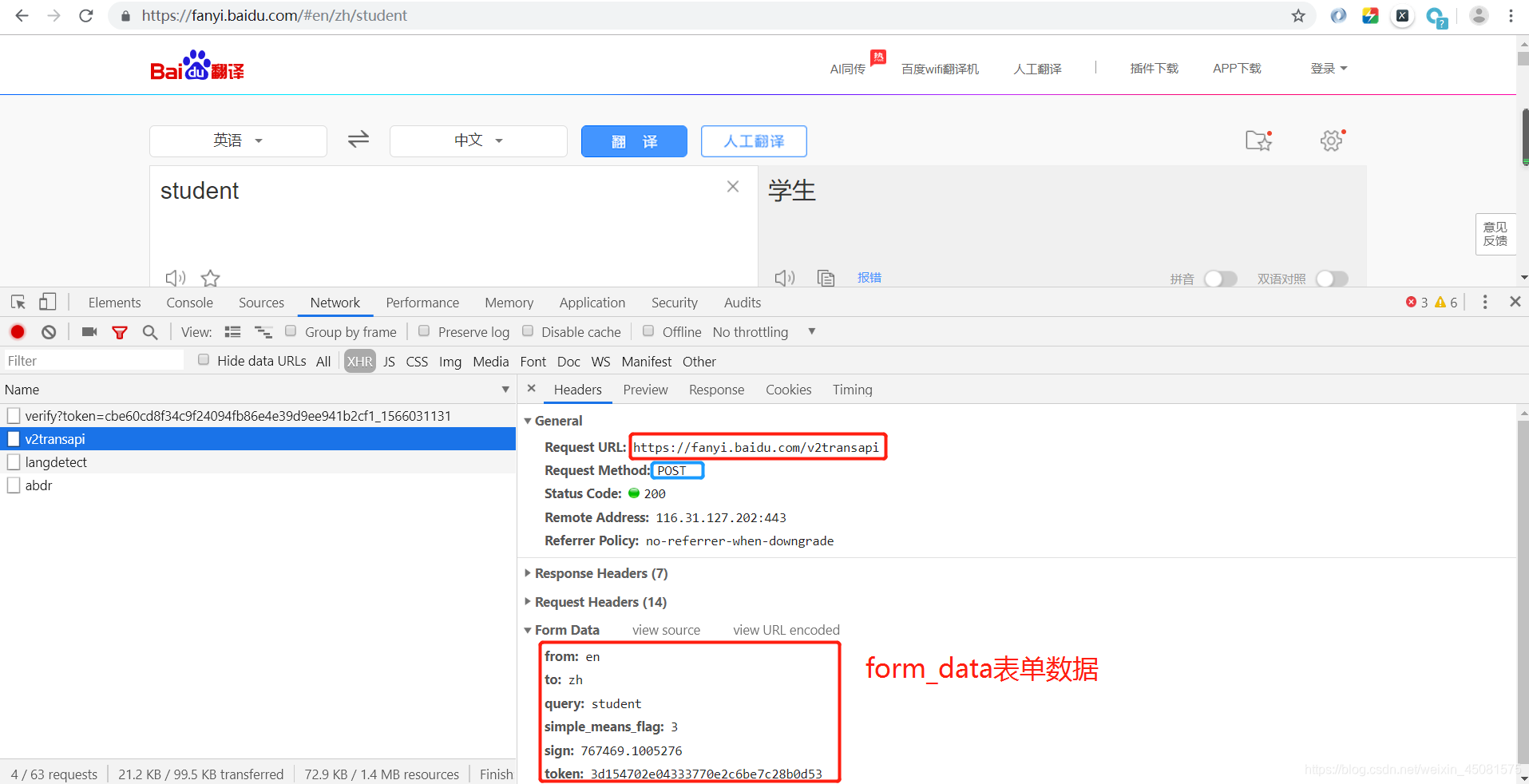Show the network overview waterfall view
Image resolution: width=1529 pixels, height=784 pixels.
point(263,331)
